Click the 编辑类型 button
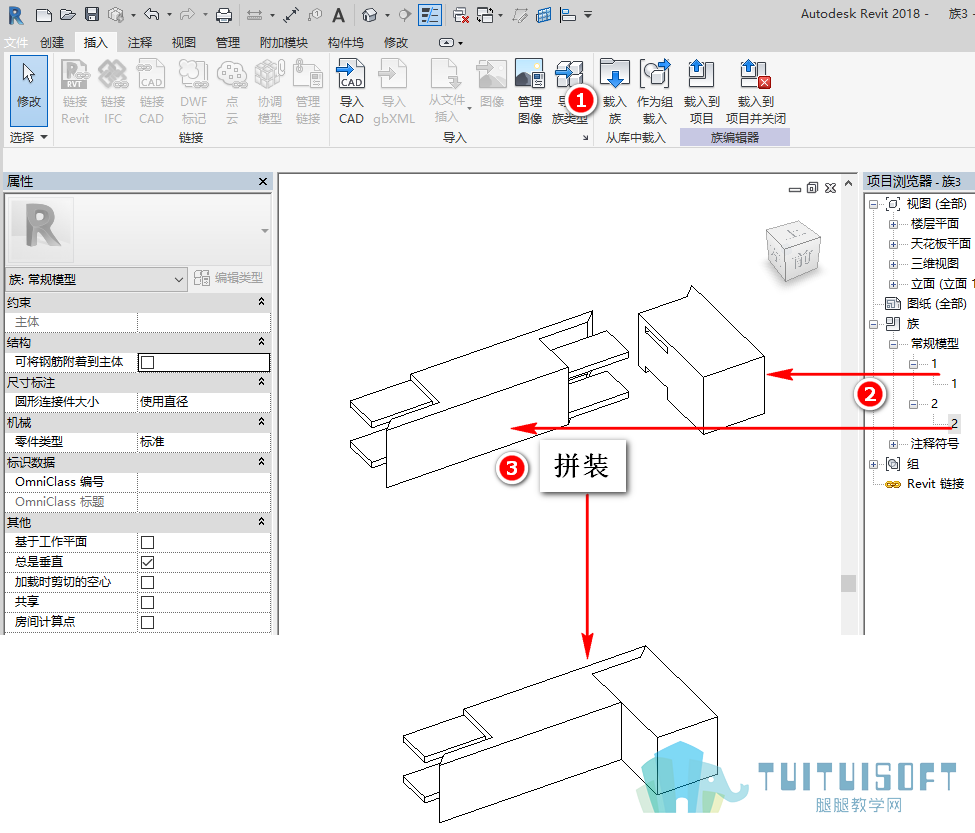This screenshot has height=833, width=975. coord(228,278)
